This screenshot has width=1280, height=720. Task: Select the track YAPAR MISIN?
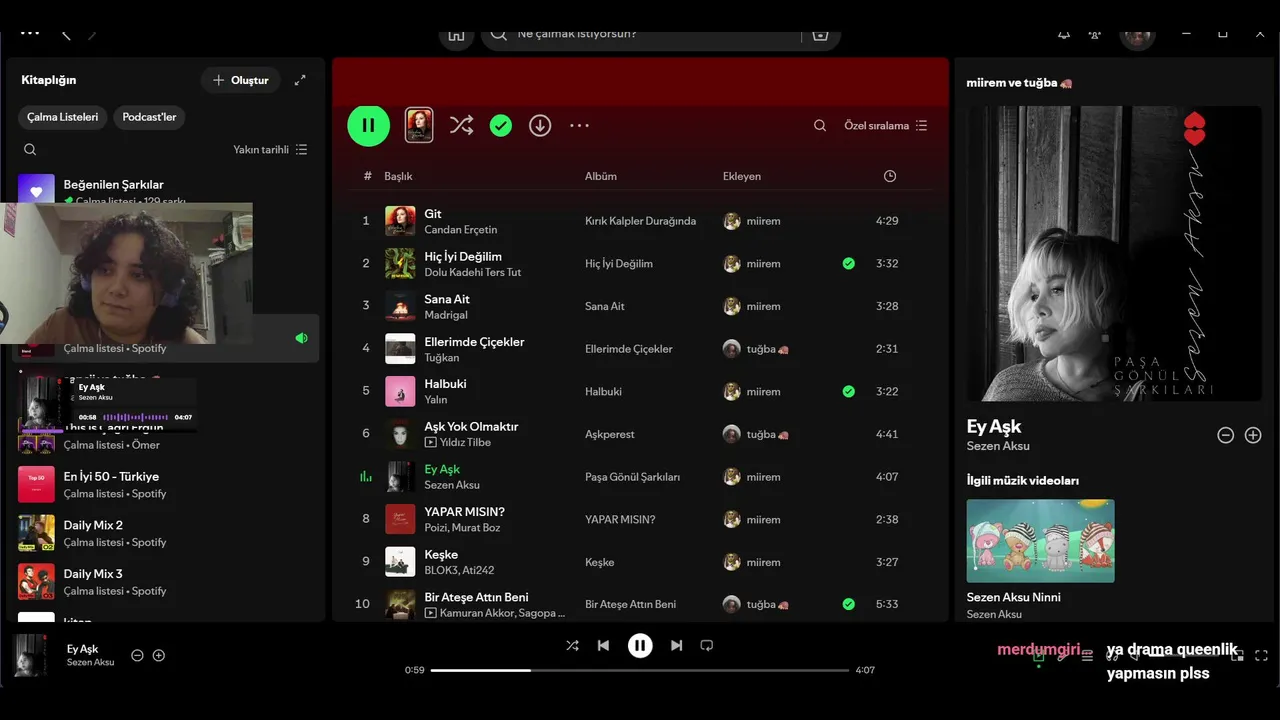click(x=640, y=519)
